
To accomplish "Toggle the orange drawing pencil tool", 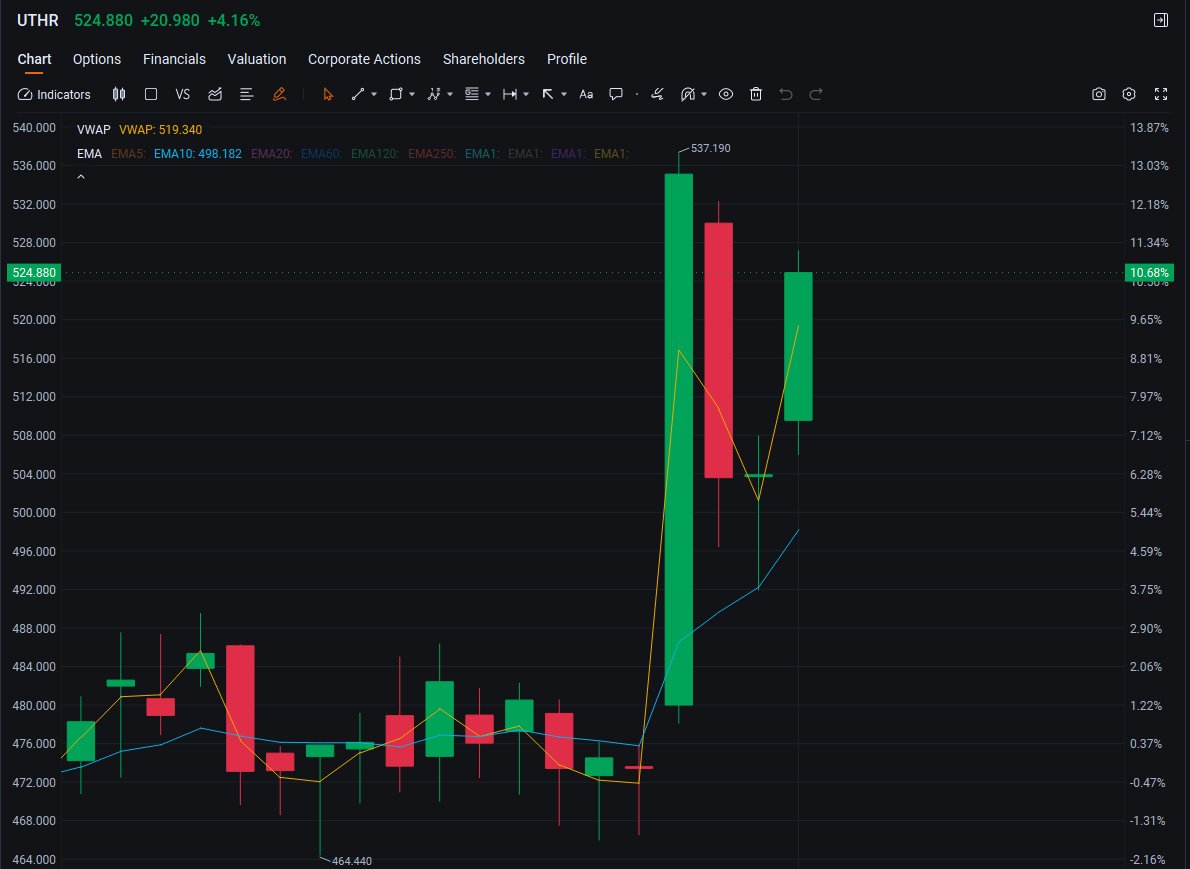I will coord(279,94).
